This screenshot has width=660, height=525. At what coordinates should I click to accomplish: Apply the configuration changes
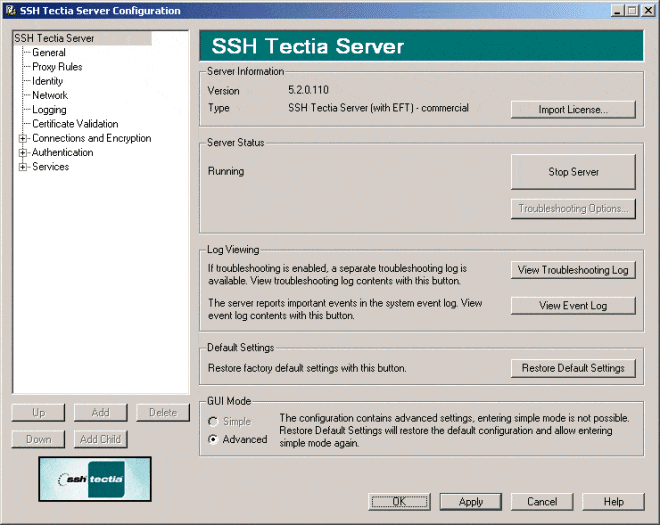(471, 502)
